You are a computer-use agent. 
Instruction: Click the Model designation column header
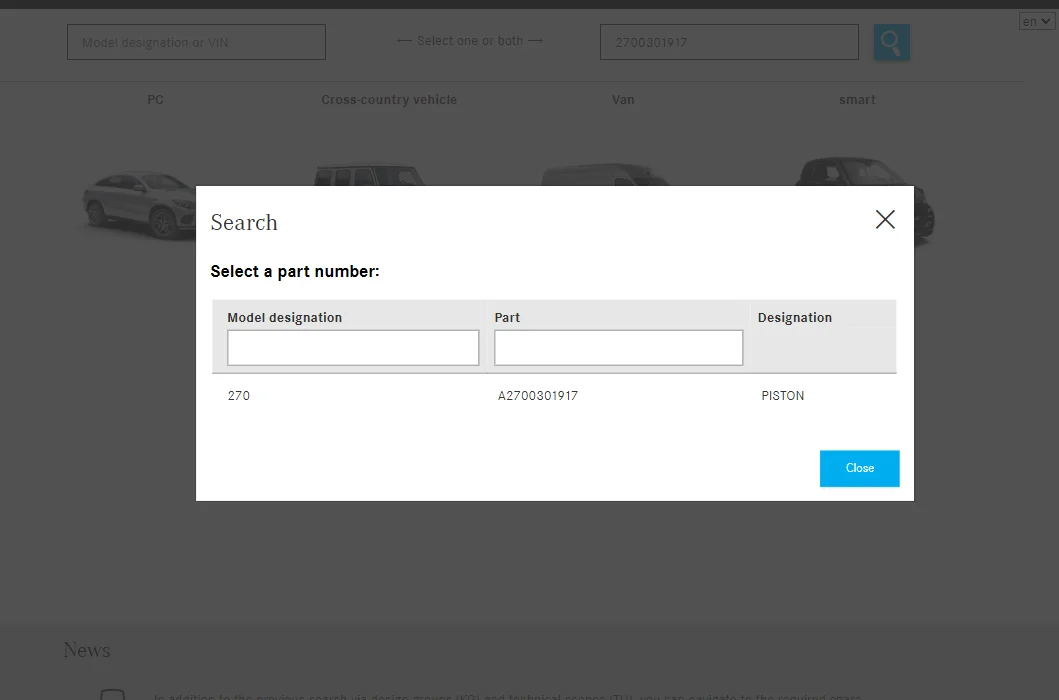tap(284, 318)
